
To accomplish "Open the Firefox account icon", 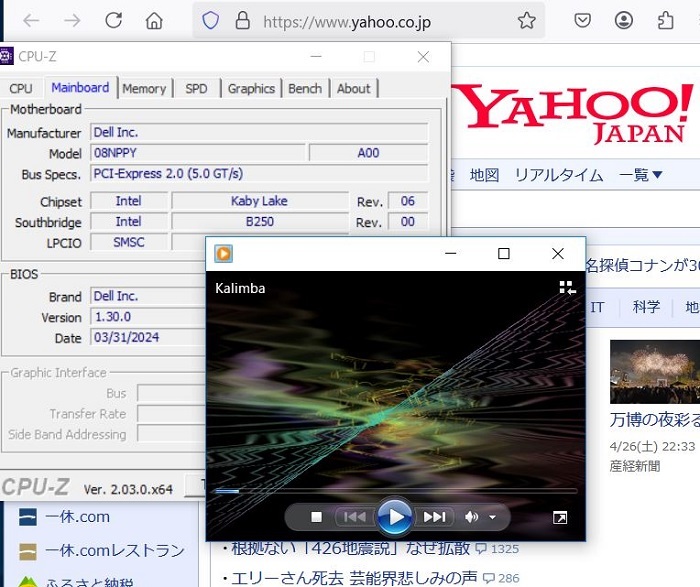I will coord(624,21).
